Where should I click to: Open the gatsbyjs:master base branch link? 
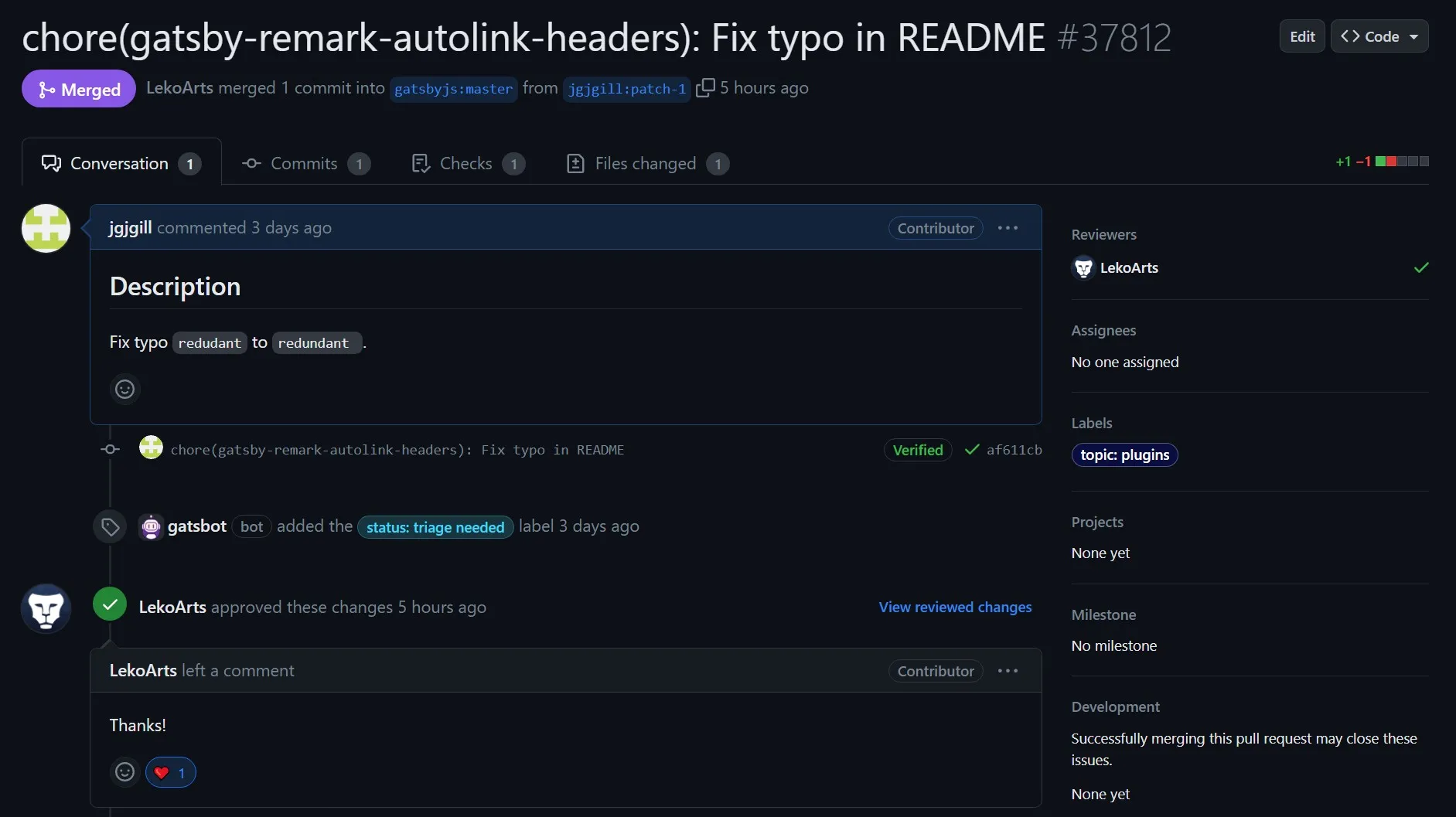[x=453, y=89]
